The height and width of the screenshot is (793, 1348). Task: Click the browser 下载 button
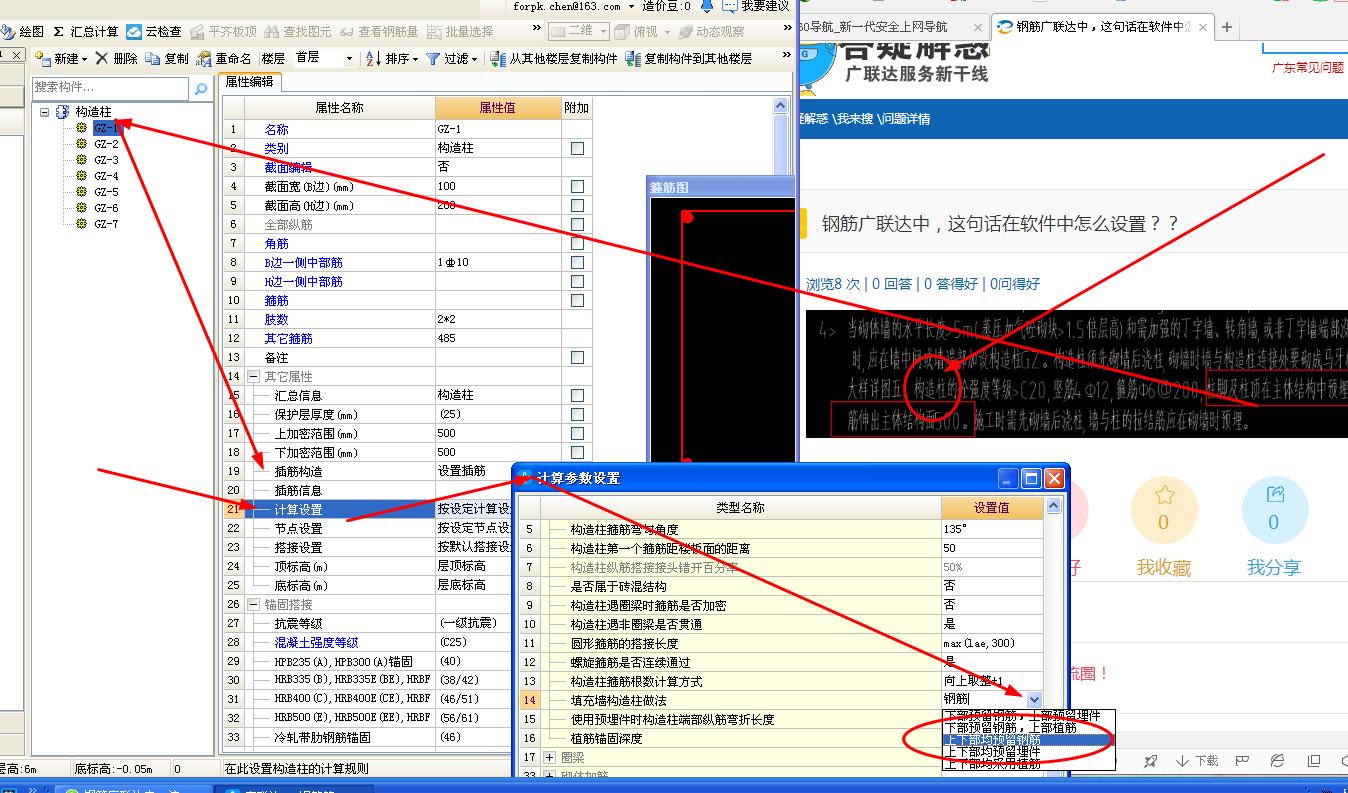pyautogui.click(x=1196, y=761)
